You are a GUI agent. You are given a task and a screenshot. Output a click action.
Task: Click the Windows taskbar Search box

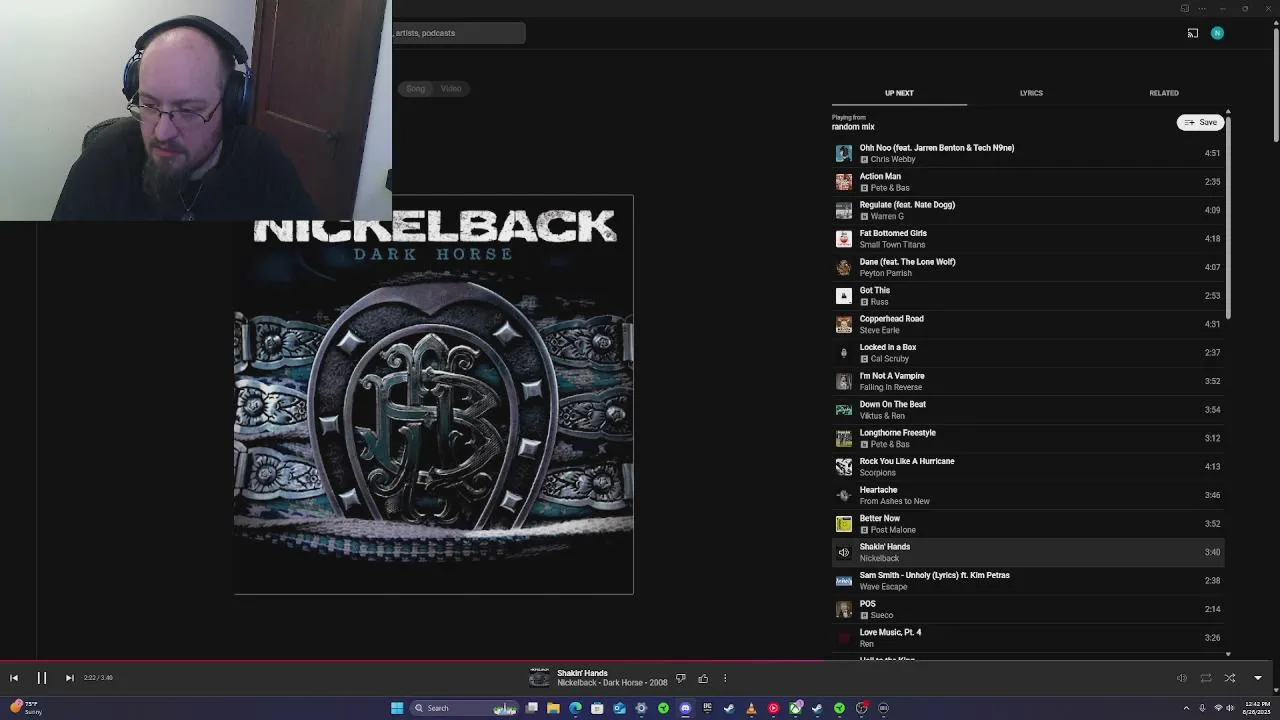tap(464, 708)
